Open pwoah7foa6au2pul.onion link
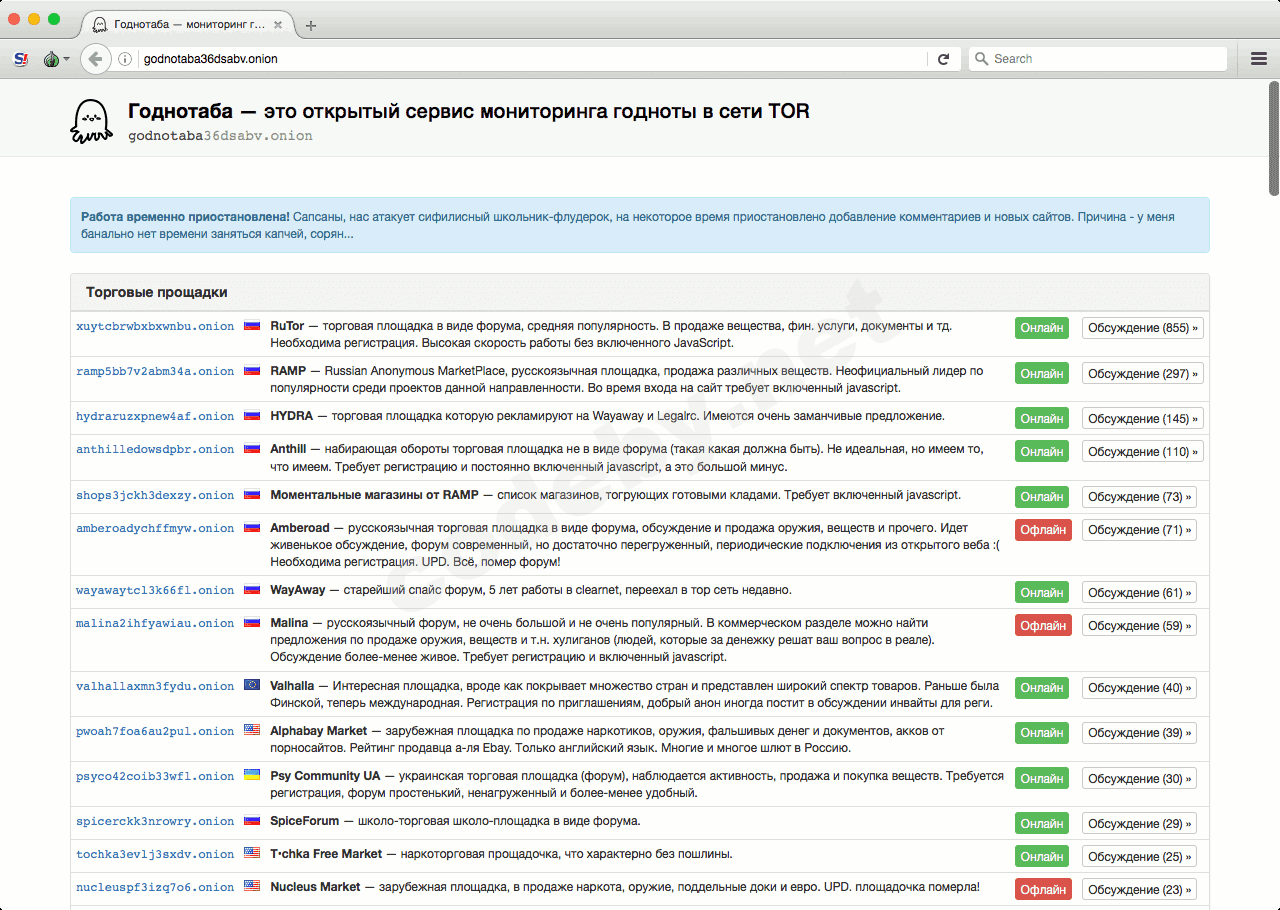This screenshot has height=910, width=1280. tap(155, 731)
